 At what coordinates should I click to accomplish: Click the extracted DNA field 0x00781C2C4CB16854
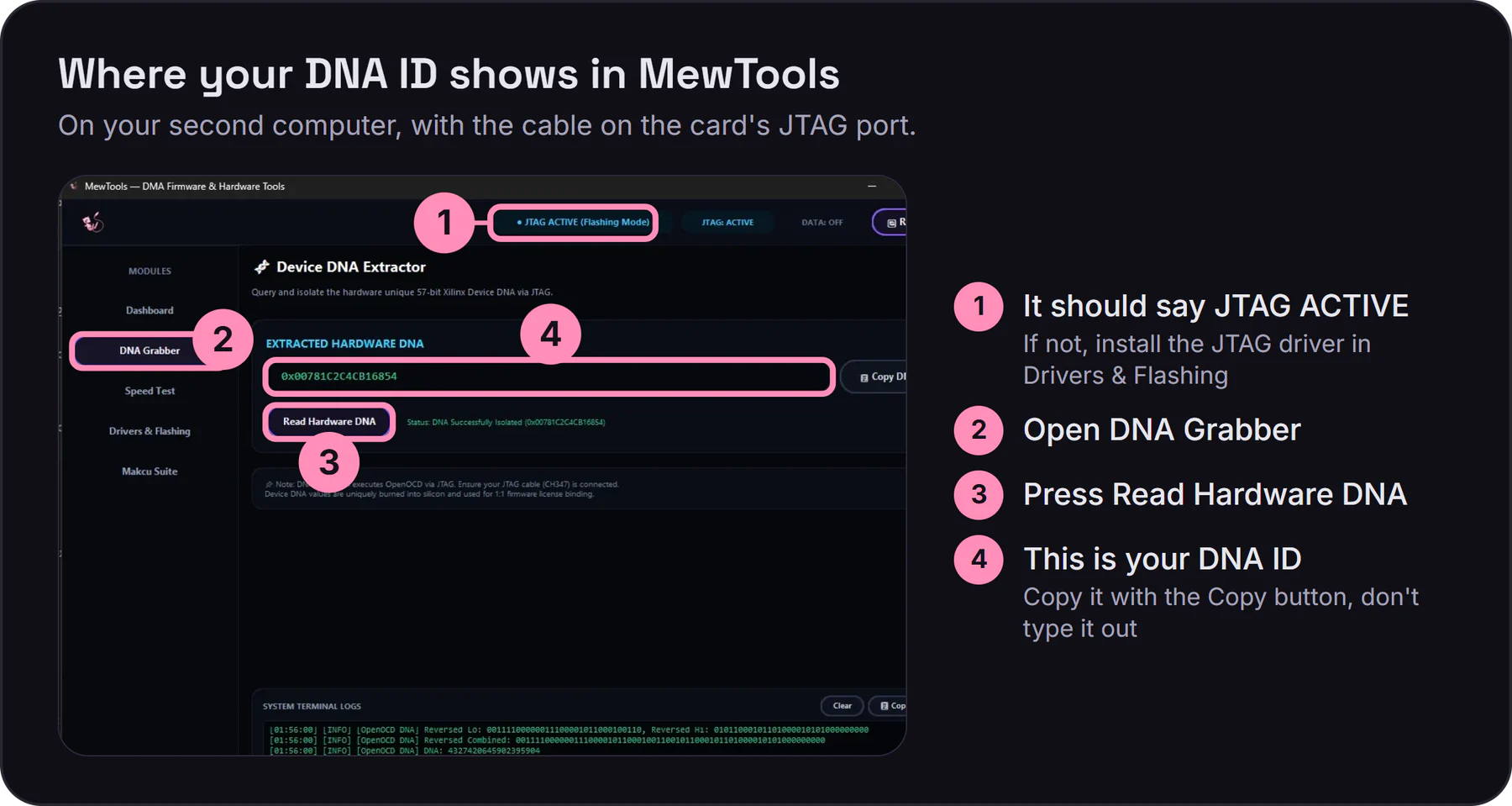click(x=549, y=377)
